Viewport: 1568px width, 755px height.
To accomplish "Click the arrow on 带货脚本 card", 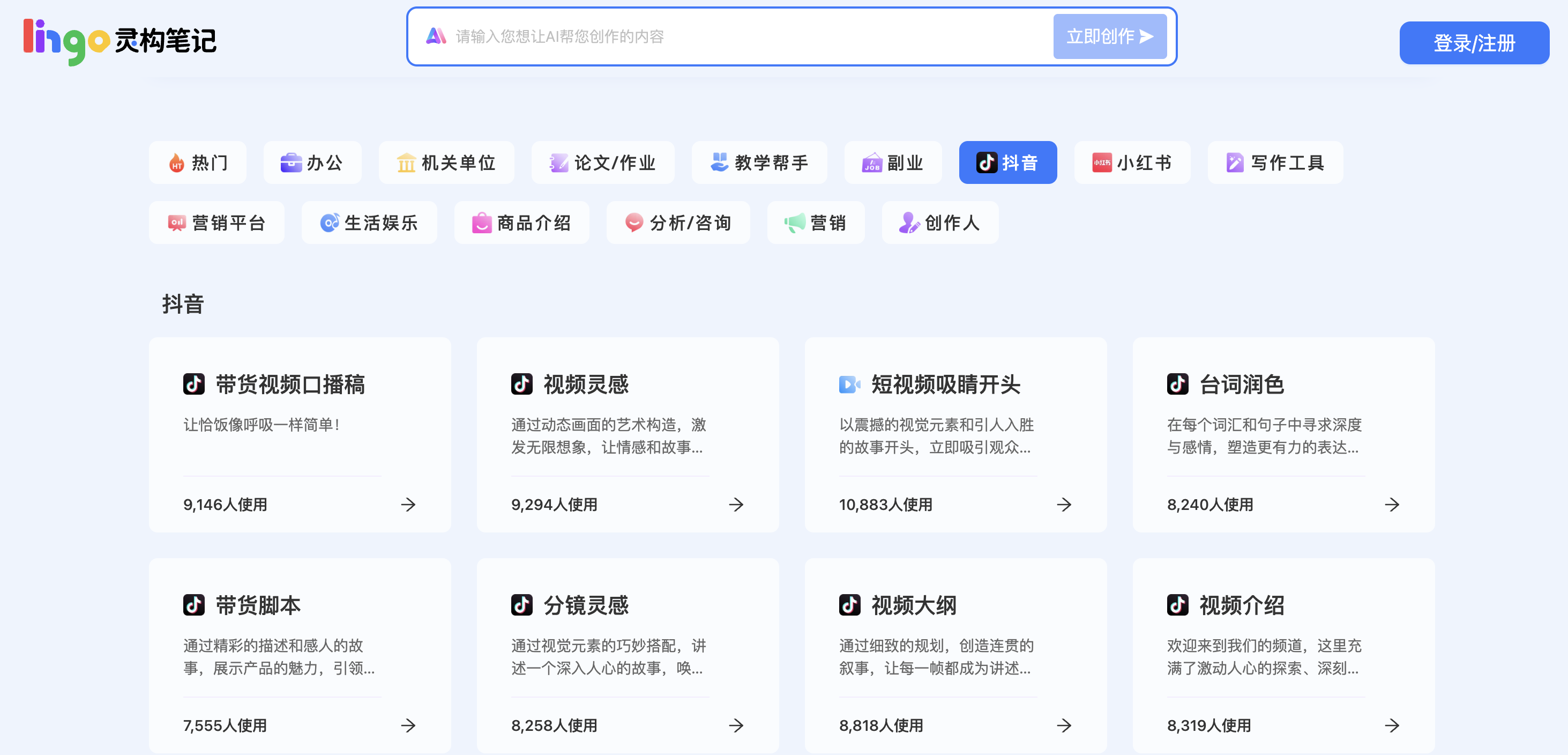I will [408, 725].
